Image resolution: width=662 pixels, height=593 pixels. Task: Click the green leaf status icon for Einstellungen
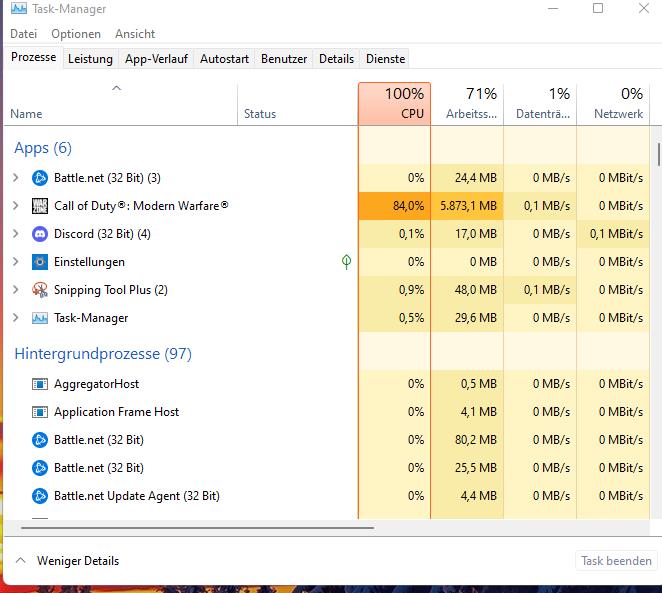(346, 262)
